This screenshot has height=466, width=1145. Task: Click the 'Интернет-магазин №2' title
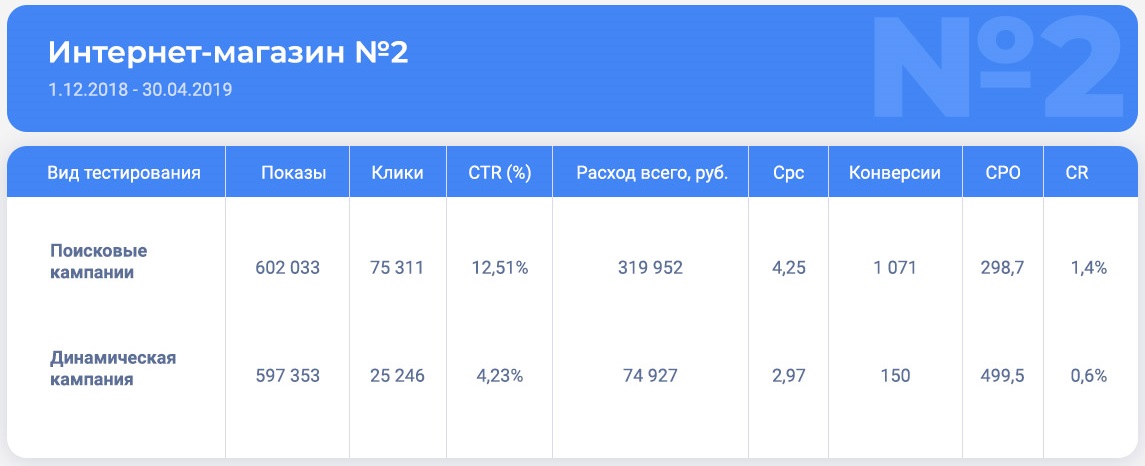coord(228,53)
